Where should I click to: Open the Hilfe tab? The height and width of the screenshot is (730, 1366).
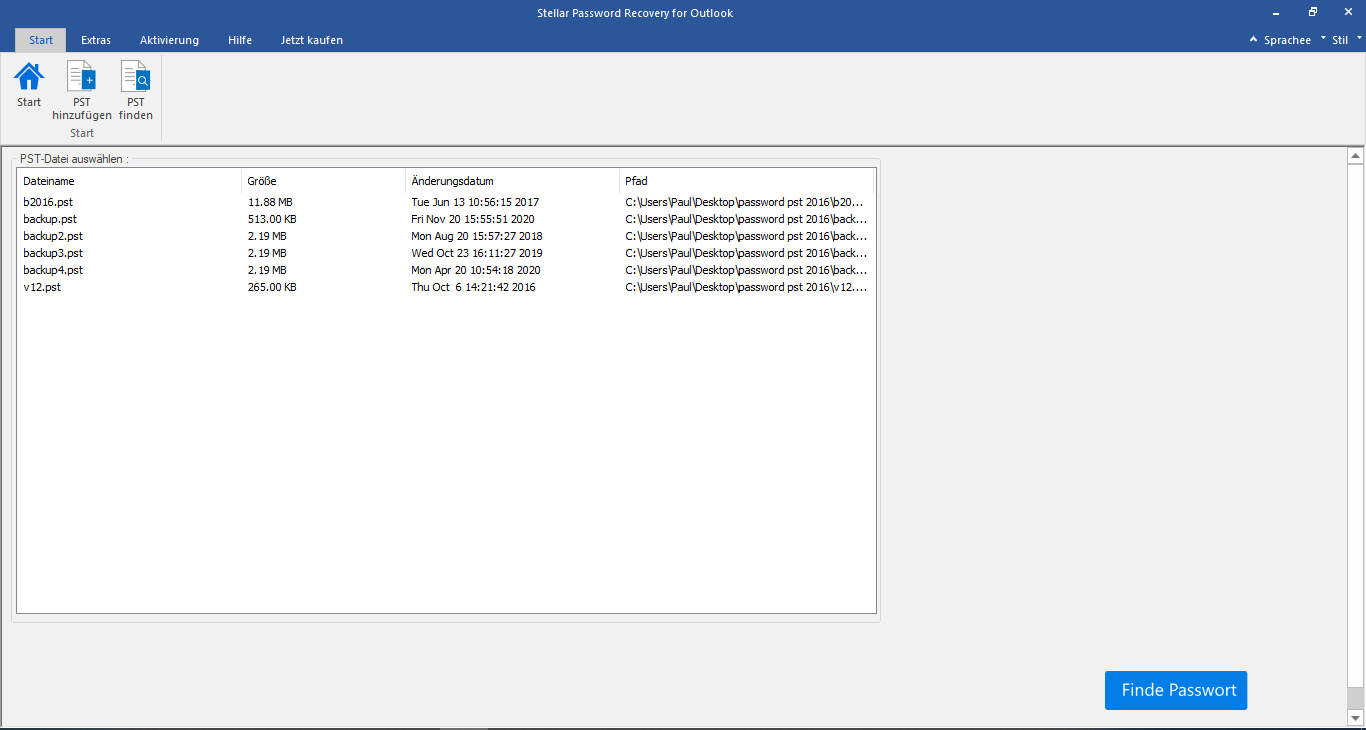point(240,40)
